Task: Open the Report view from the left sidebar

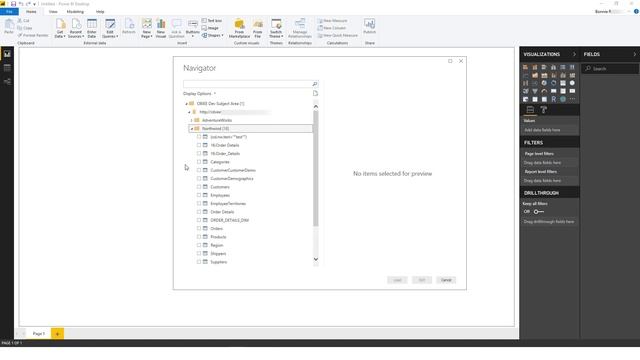Action: click(x=7, y=54)
